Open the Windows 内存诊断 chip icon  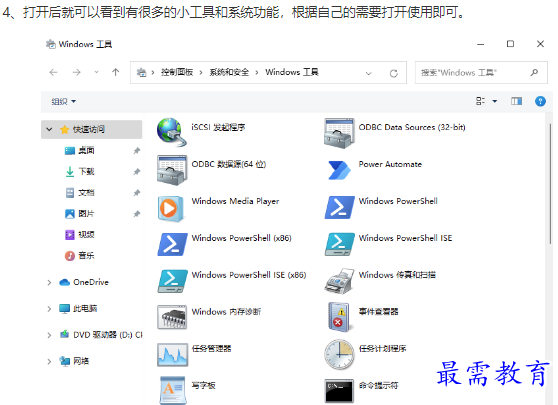[x=172, y=317]
